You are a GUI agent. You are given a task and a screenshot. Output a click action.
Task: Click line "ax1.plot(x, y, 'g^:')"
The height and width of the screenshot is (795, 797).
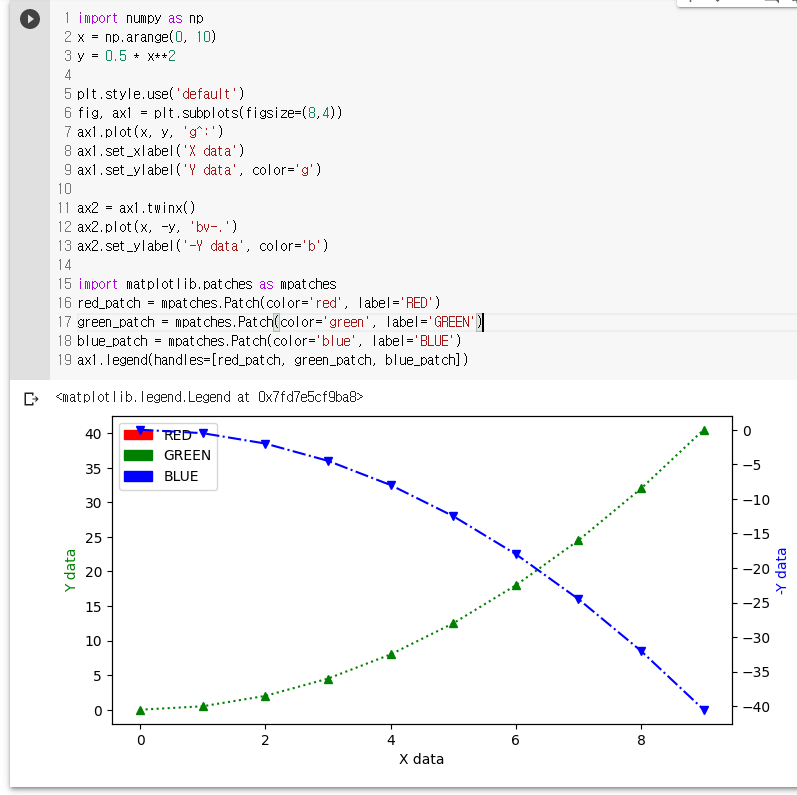[x=150, y=132]
